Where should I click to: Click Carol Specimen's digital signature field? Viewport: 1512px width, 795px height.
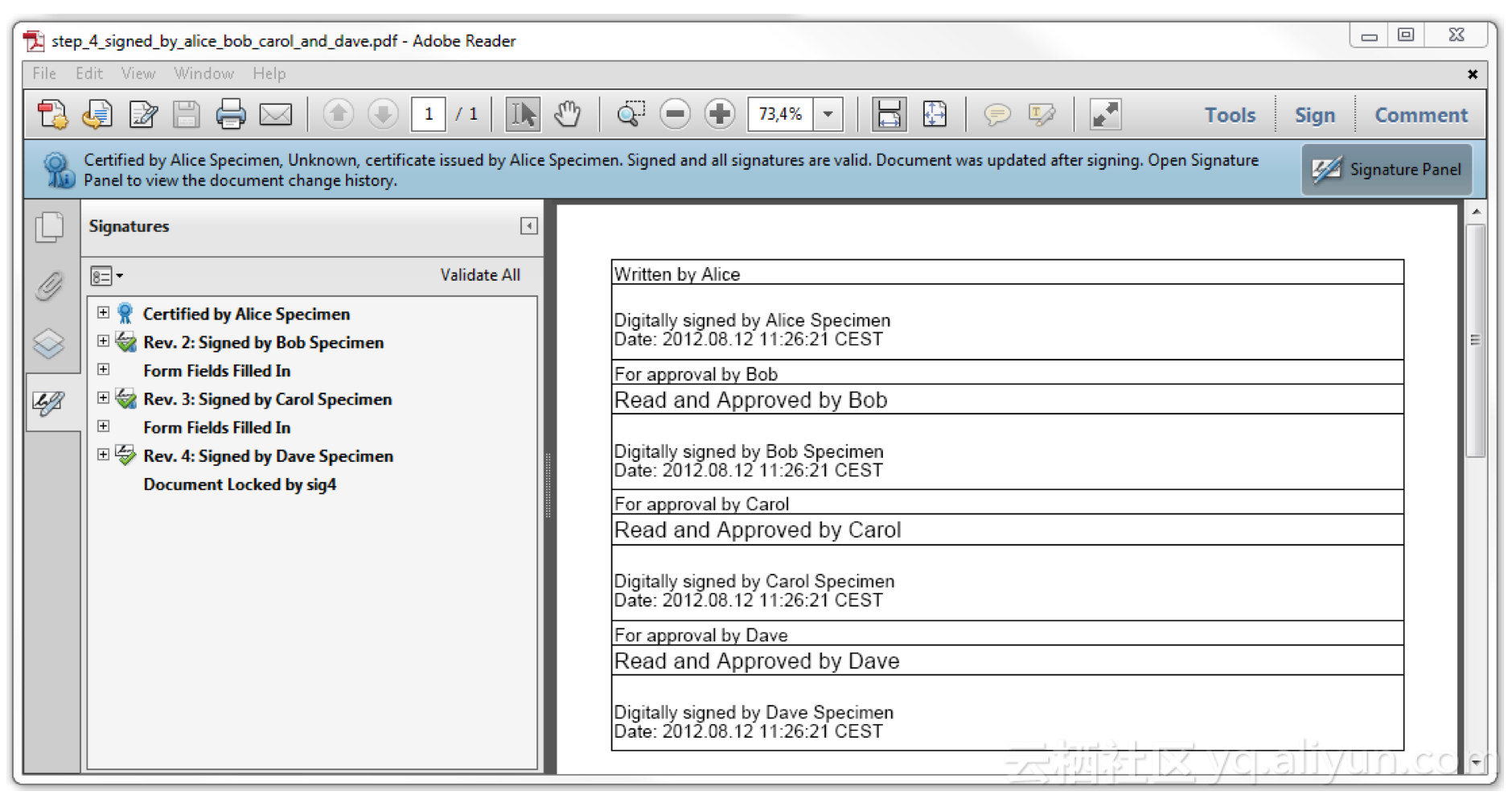pyautogui.click(x=1008, y=583)
